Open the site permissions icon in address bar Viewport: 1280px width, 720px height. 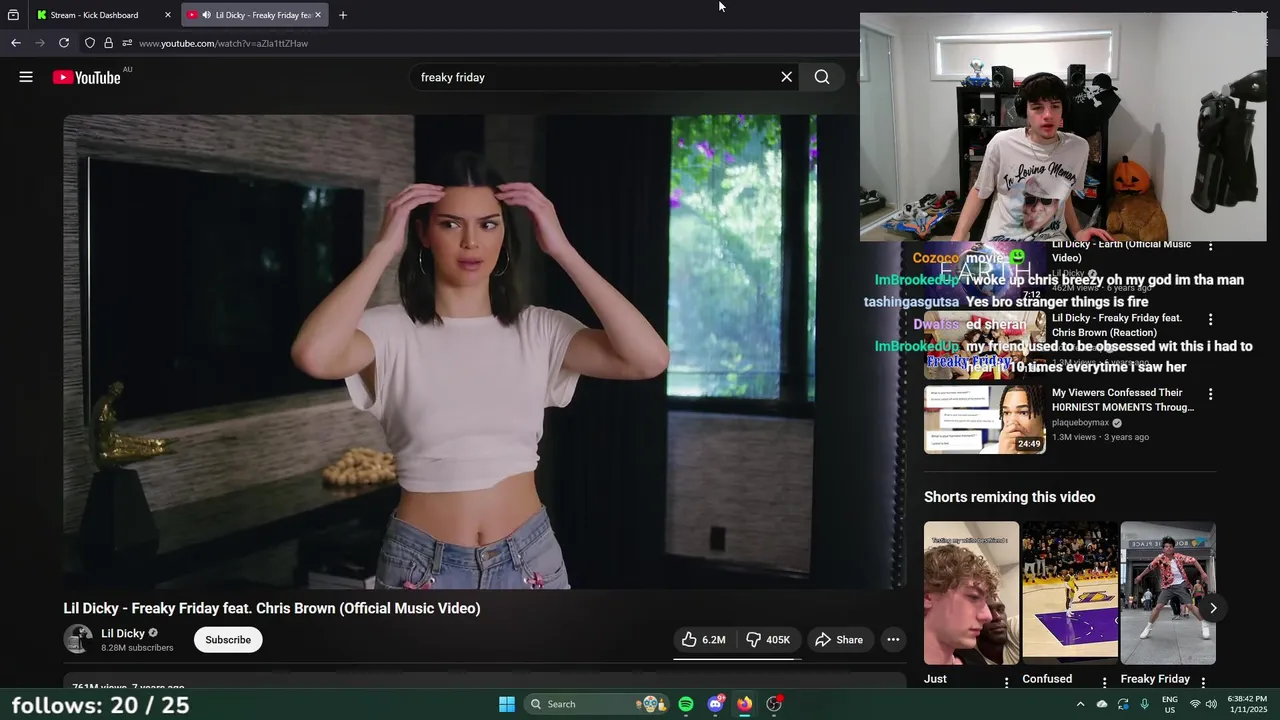(127, 43)
